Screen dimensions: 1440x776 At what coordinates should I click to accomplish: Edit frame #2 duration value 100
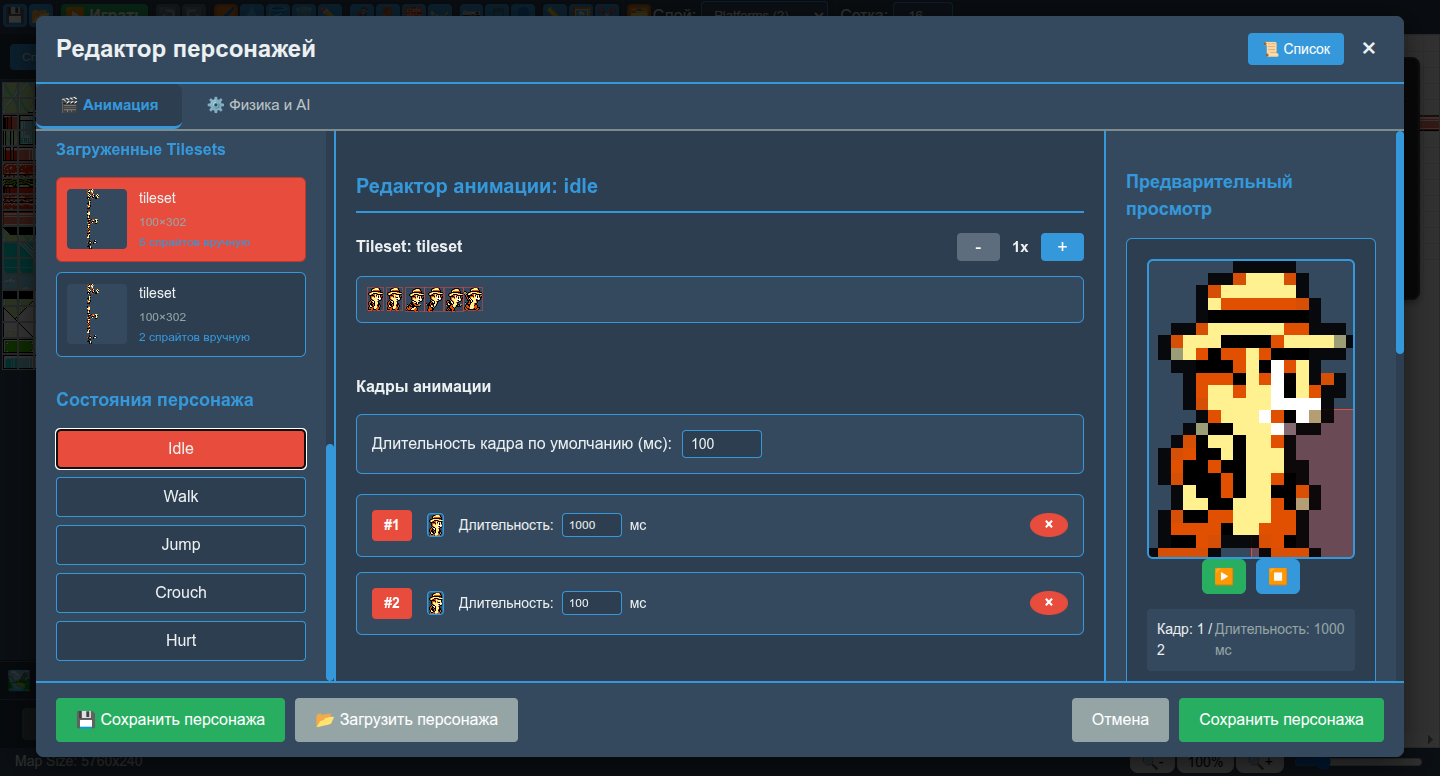coord(592,603)
